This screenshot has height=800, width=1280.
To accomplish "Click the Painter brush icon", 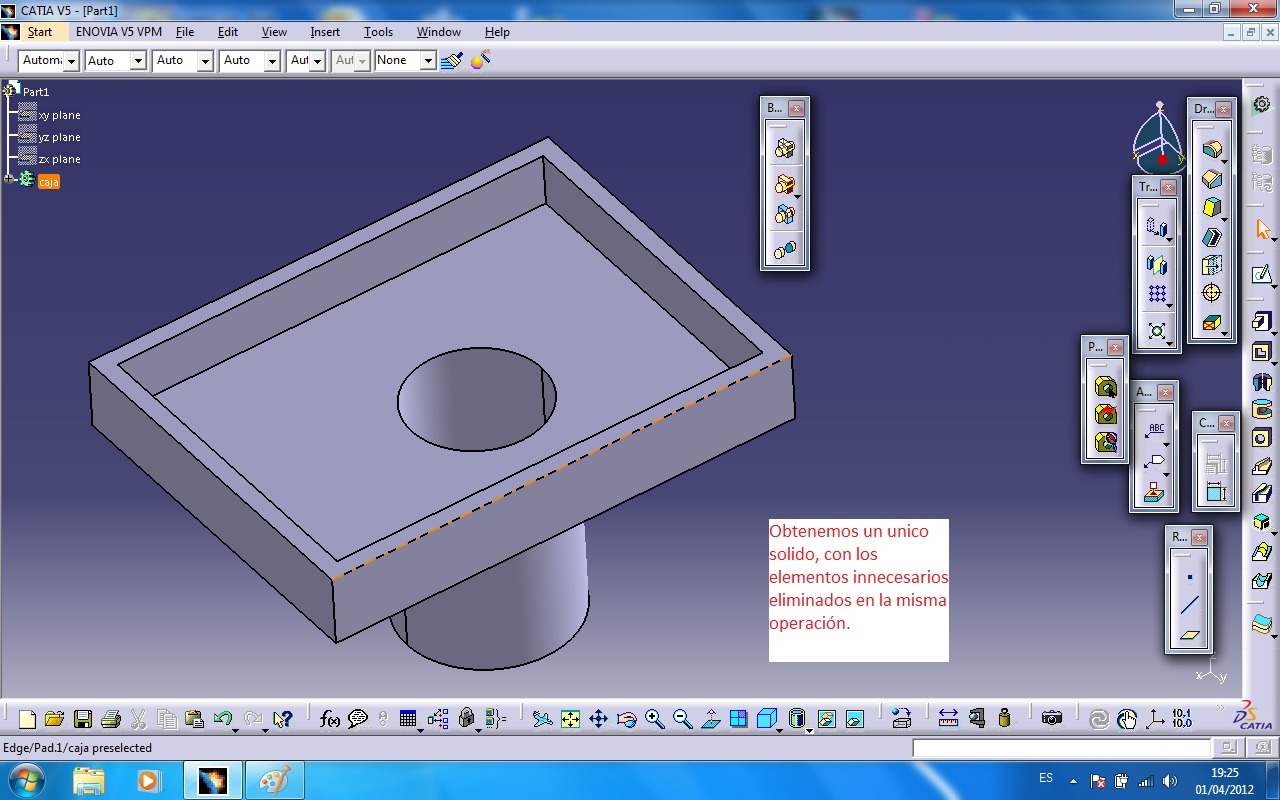I will tap(453, 60).
